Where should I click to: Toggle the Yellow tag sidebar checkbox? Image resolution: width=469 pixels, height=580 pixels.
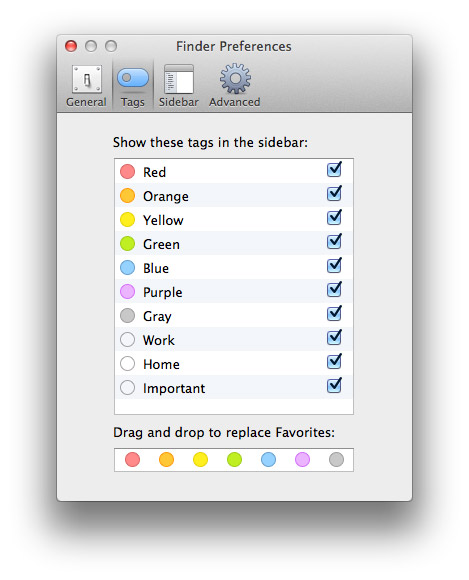coord(334,218)
